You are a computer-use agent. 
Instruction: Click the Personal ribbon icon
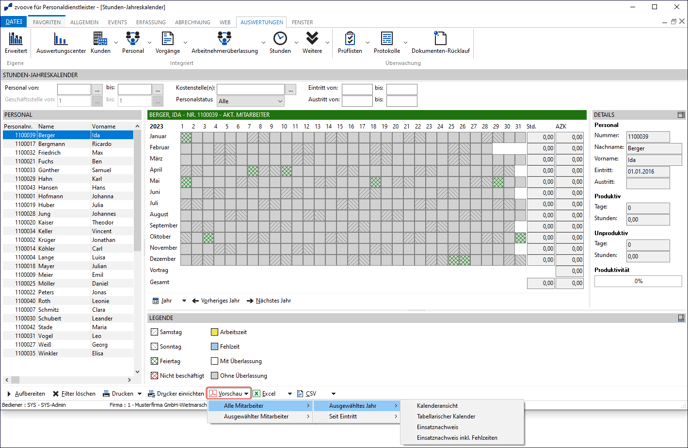pyautogui.click(x=133, y=43)
